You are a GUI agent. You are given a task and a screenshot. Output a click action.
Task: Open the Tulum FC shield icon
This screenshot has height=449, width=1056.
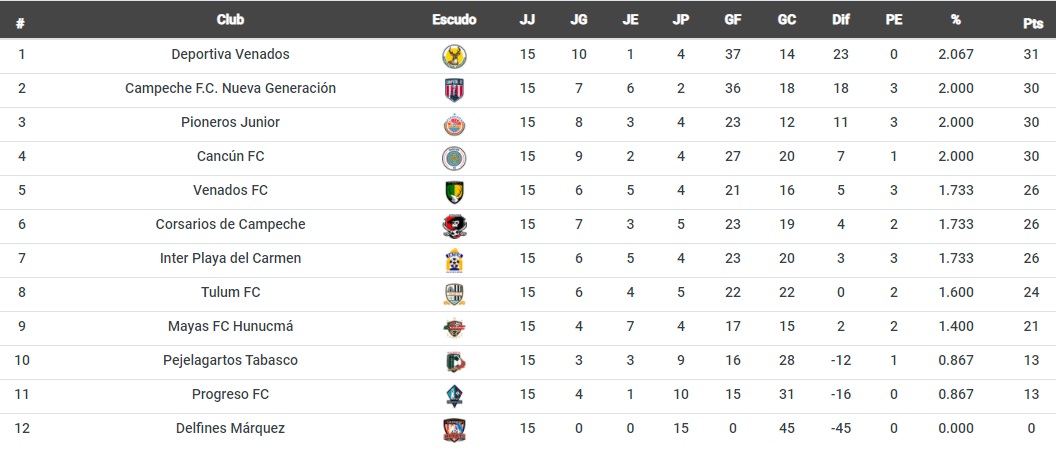[455, 294]
